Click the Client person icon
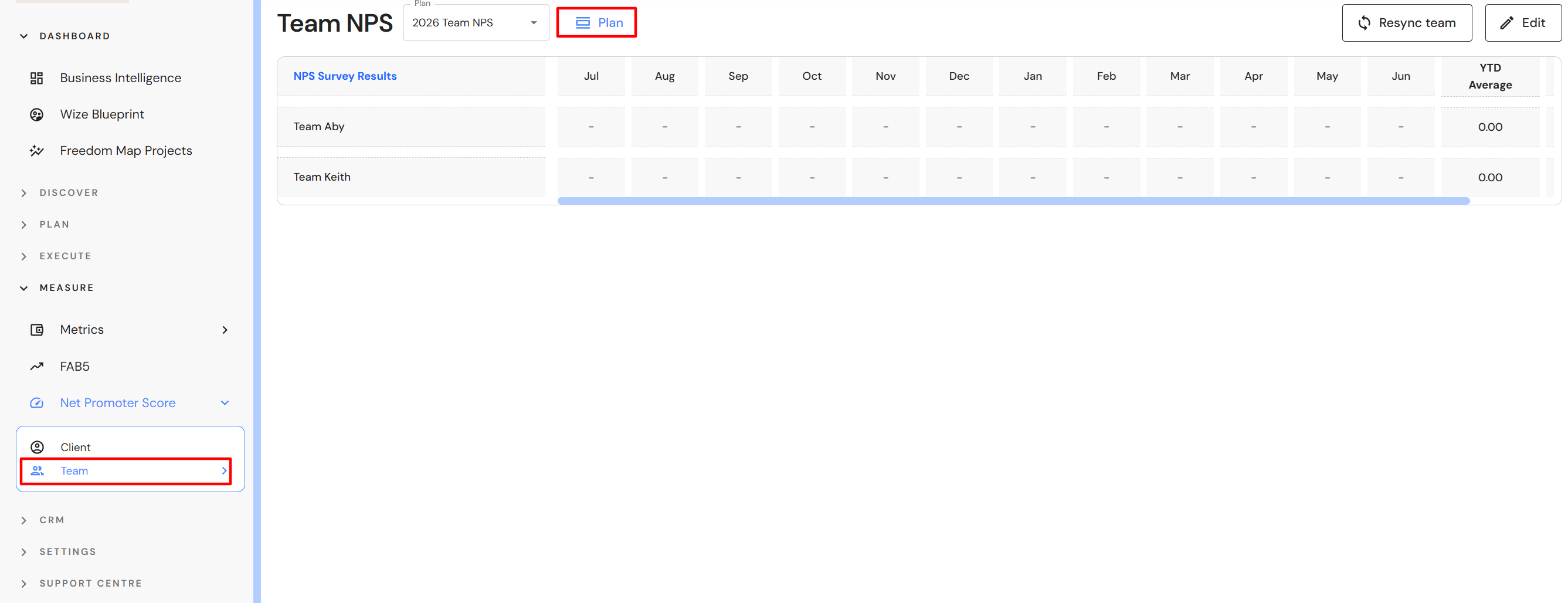The image size is (1568, 603). point(37,447)
